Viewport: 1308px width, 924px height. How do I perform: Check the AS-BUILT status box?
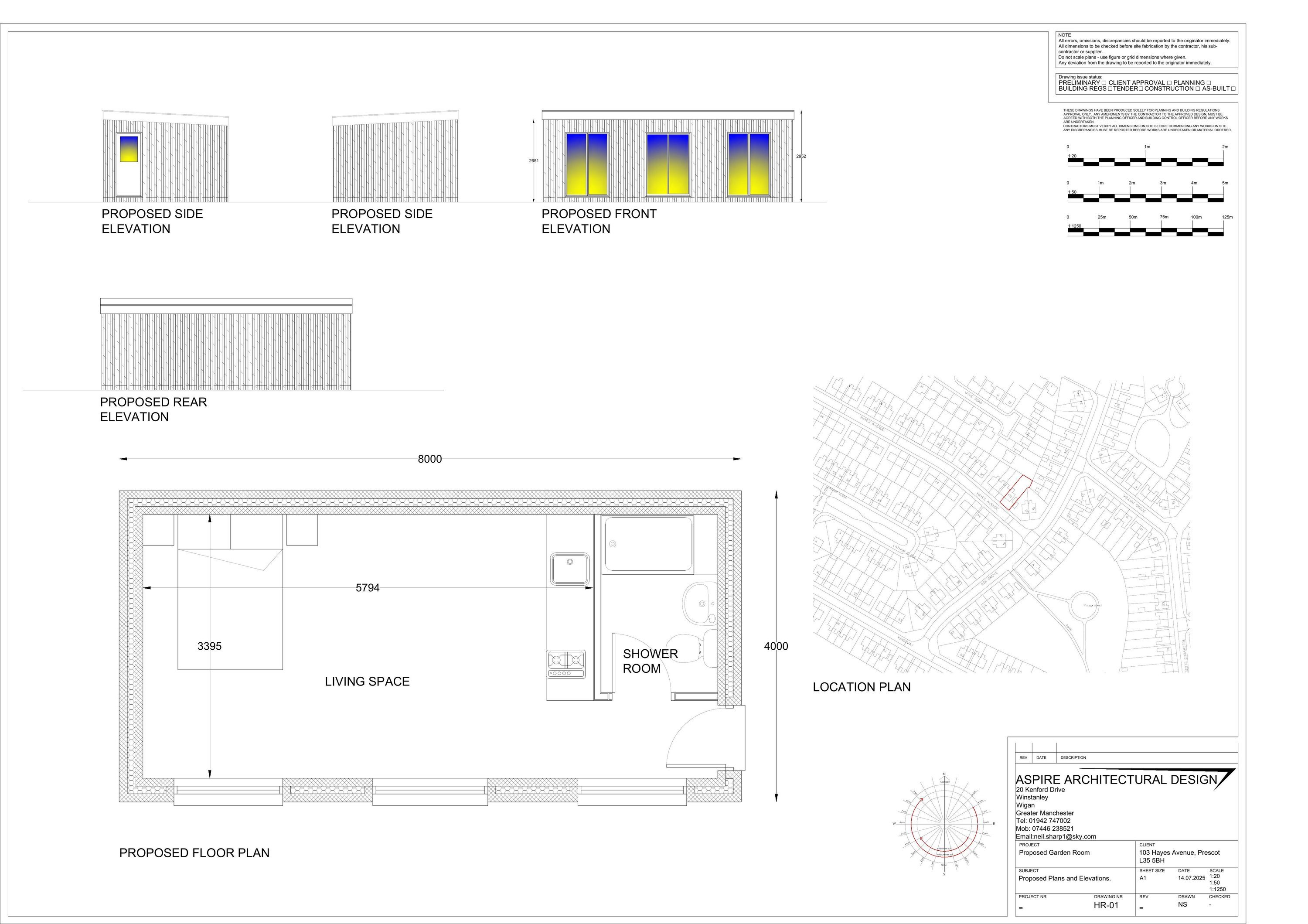[x=1233, y=89]
